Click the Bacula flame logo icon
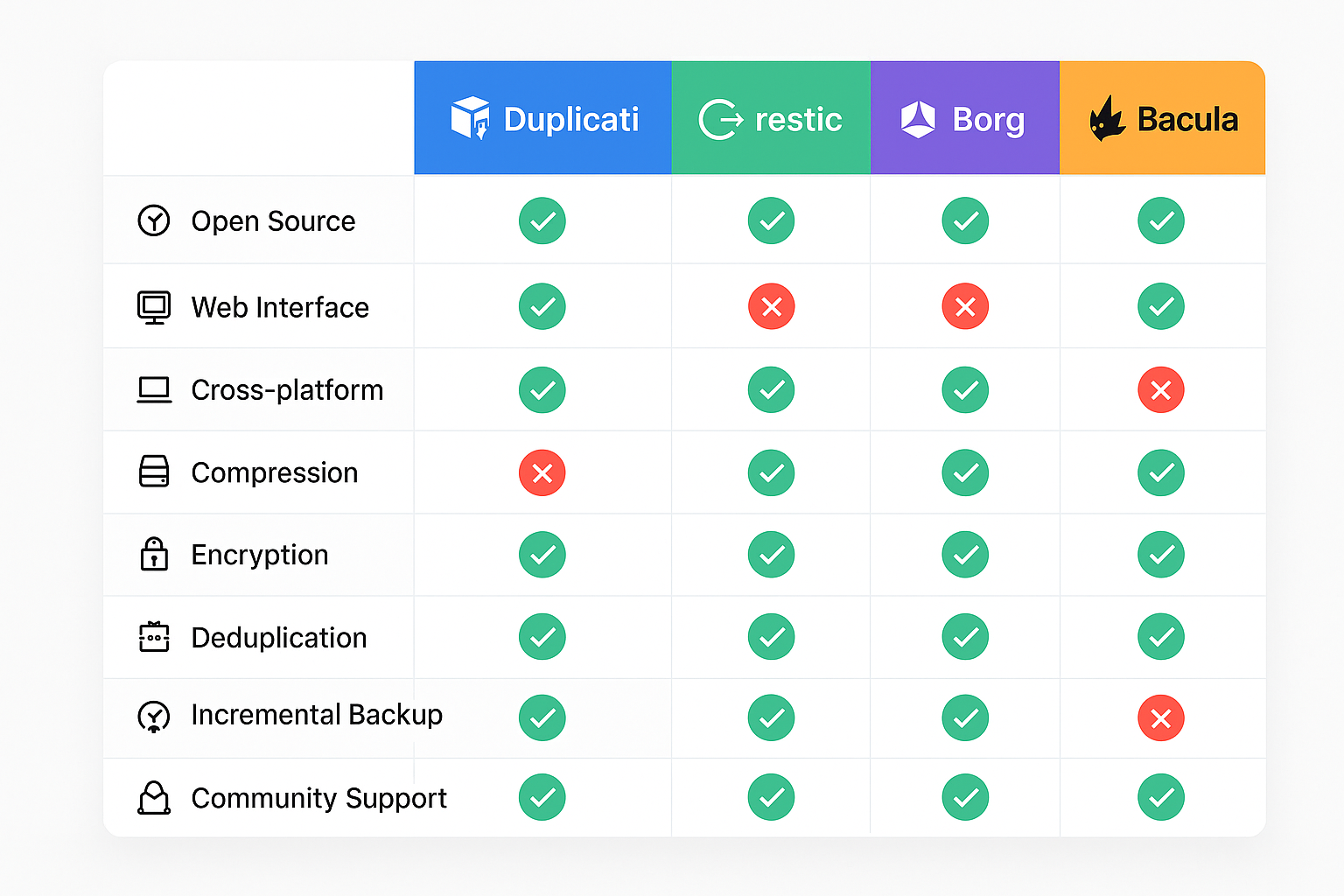 point(1107,118)
